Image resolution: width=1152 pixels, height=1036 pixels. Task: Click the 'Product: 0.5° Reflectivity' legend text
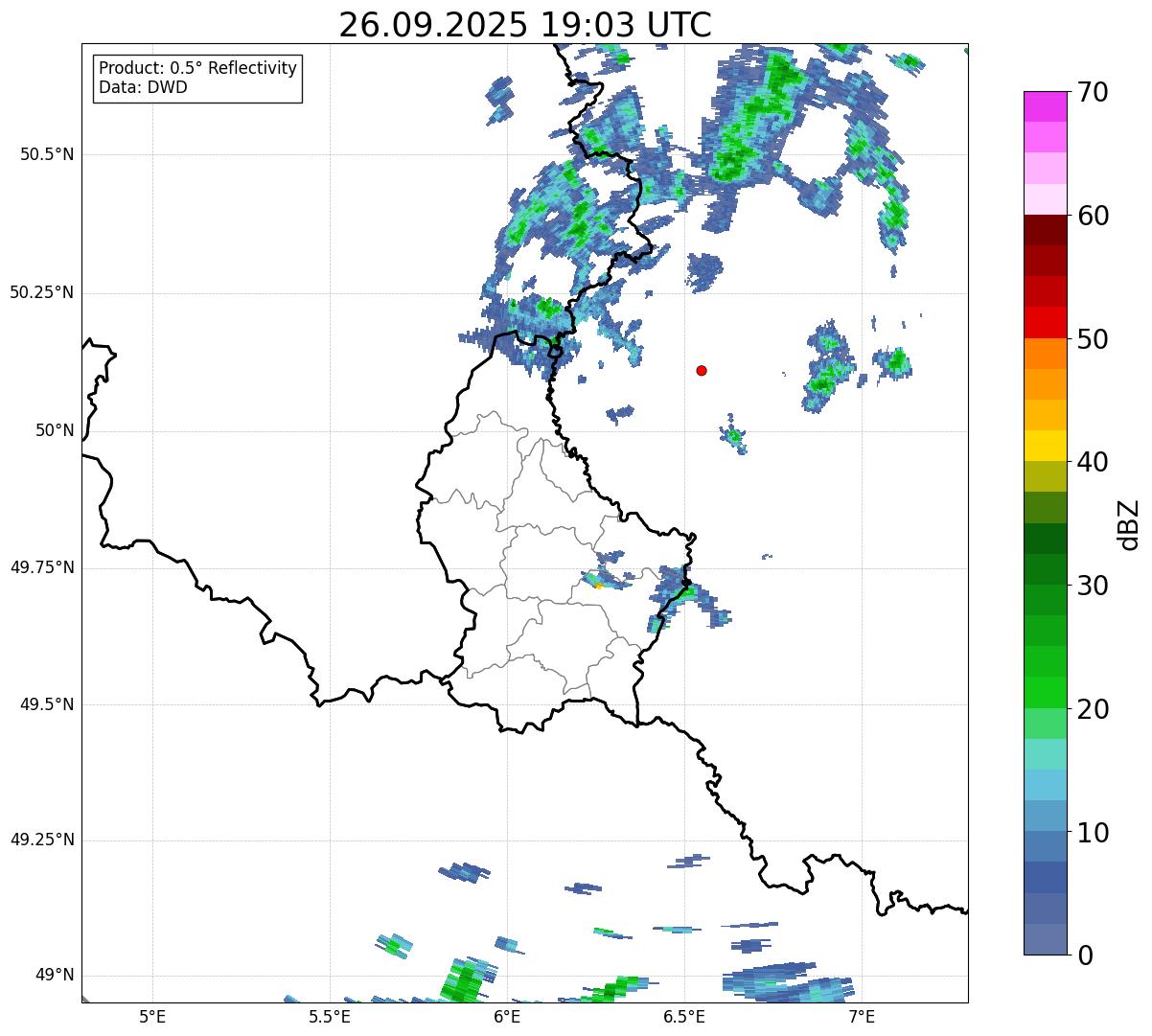[x=198, y=69]
